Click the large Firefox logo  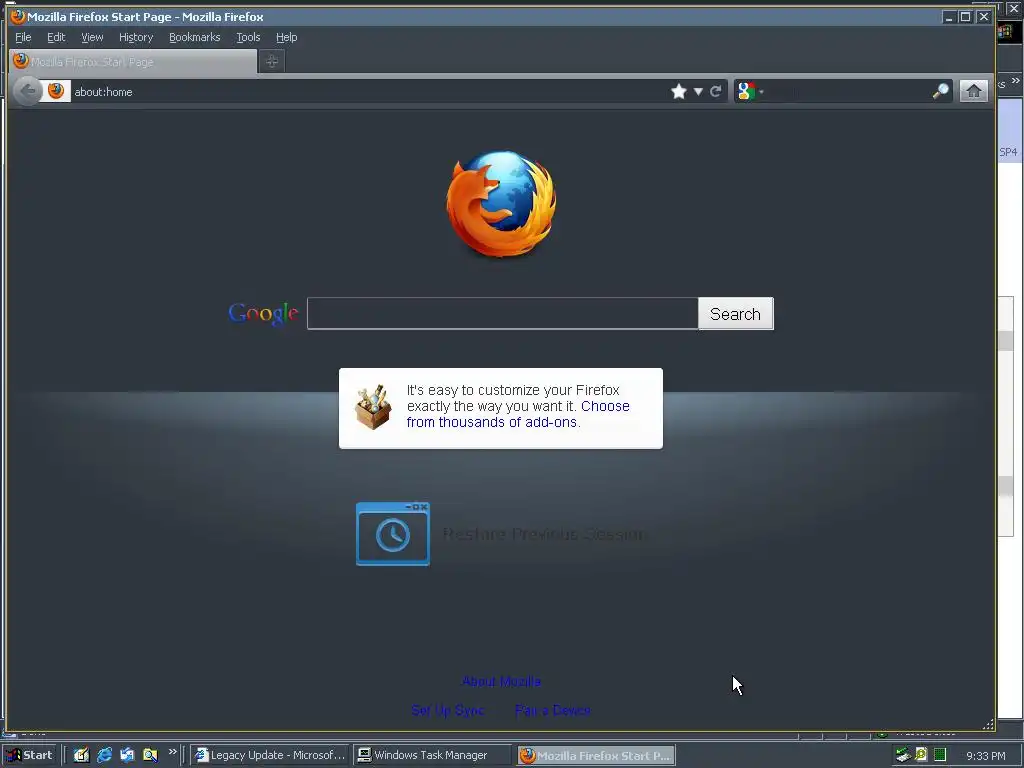click(501, 203)
